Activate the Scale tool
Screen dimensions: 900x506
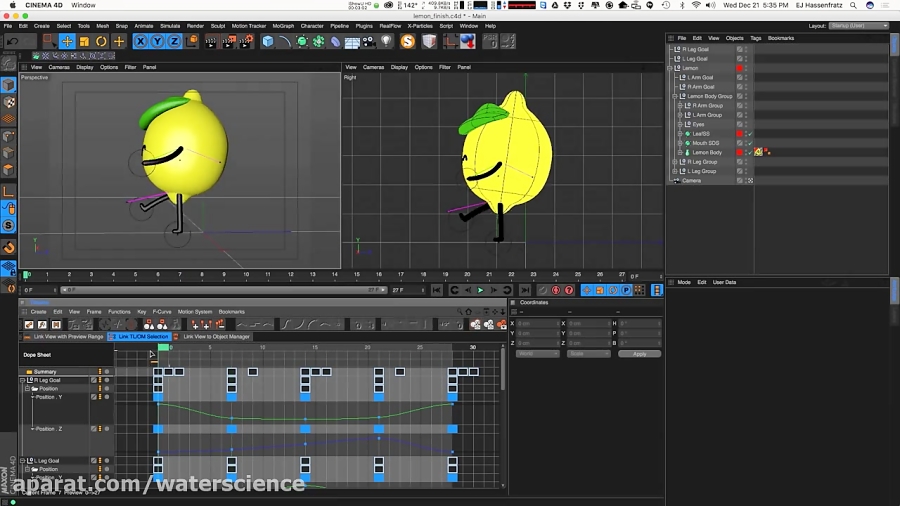tap(84, 41)
